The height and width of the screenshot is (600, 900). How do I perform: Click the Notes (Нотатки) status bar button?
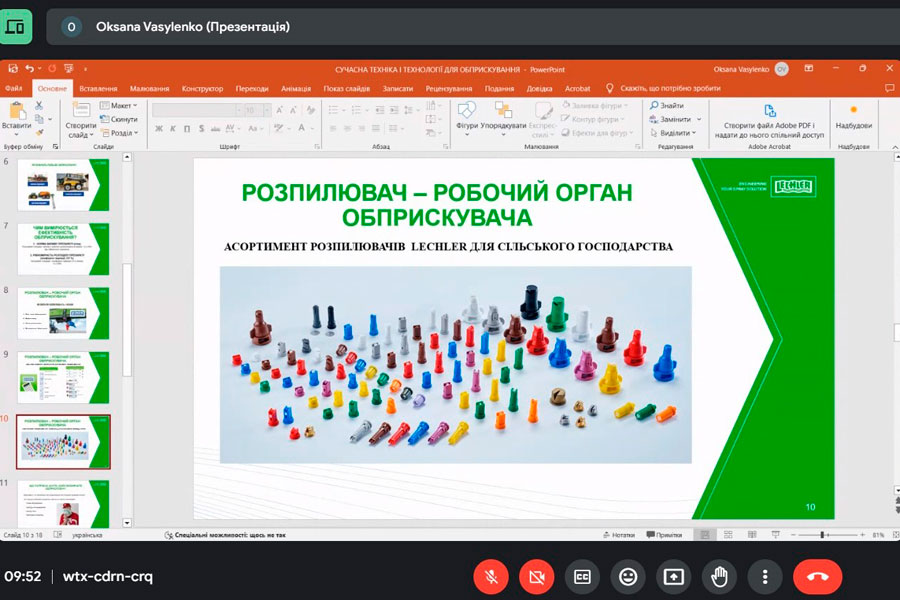click(618, 535)
